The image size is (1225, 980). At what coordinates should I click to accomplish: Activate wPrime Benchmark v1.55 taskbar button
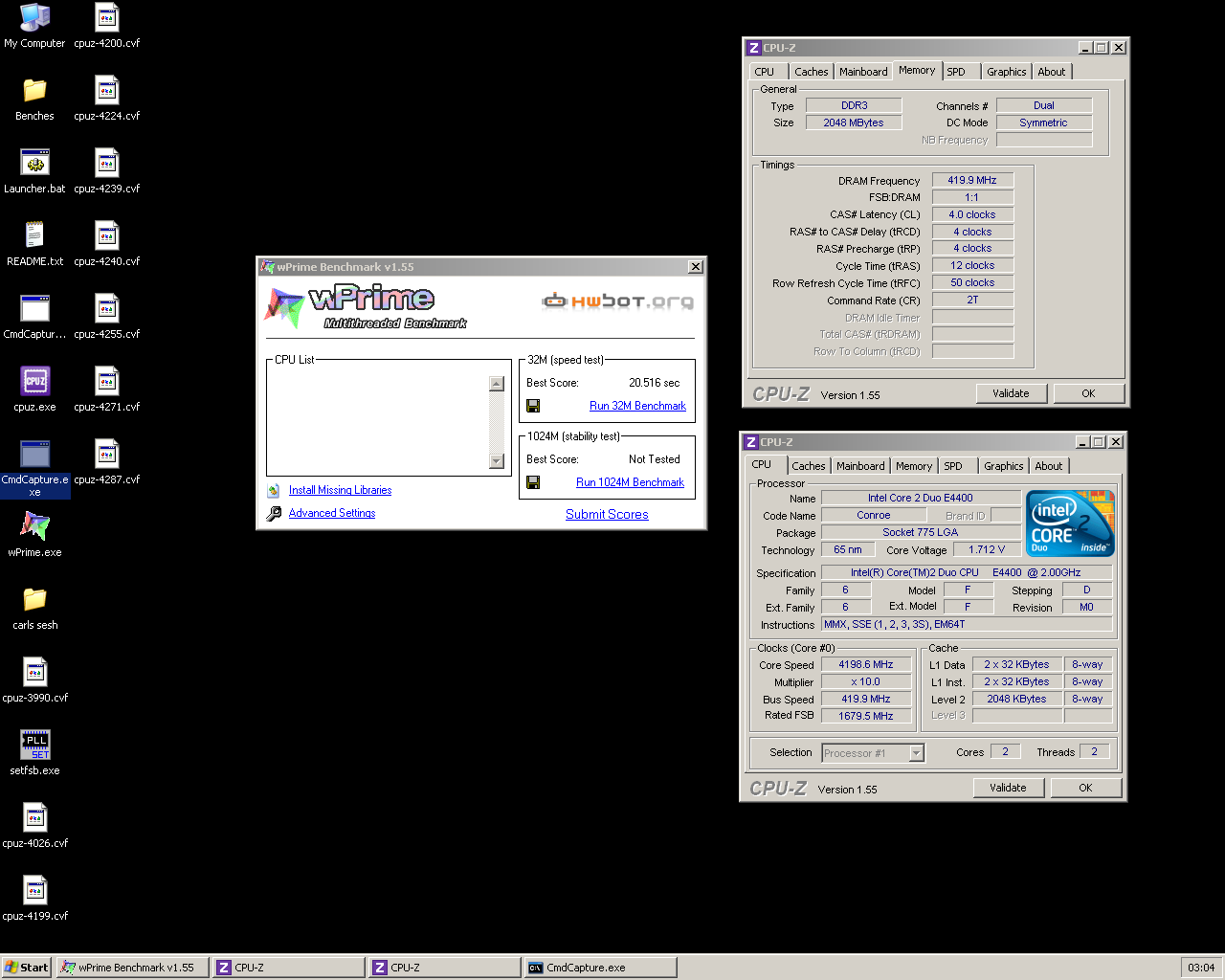[x=133, y=968]
